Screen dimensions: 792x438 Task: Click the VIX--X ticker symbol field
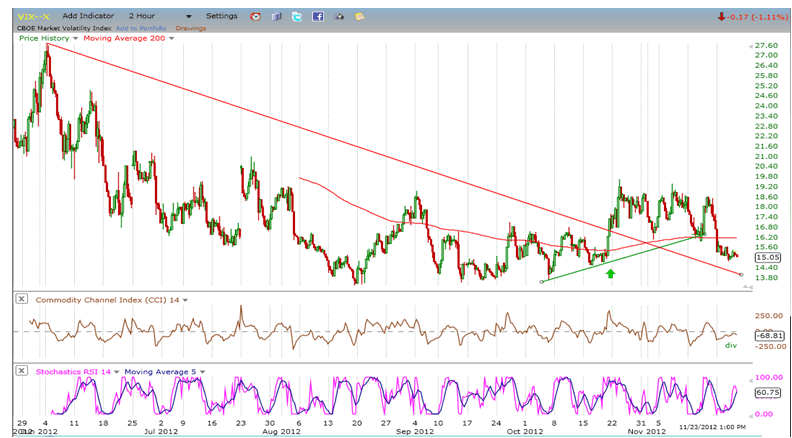32,17
